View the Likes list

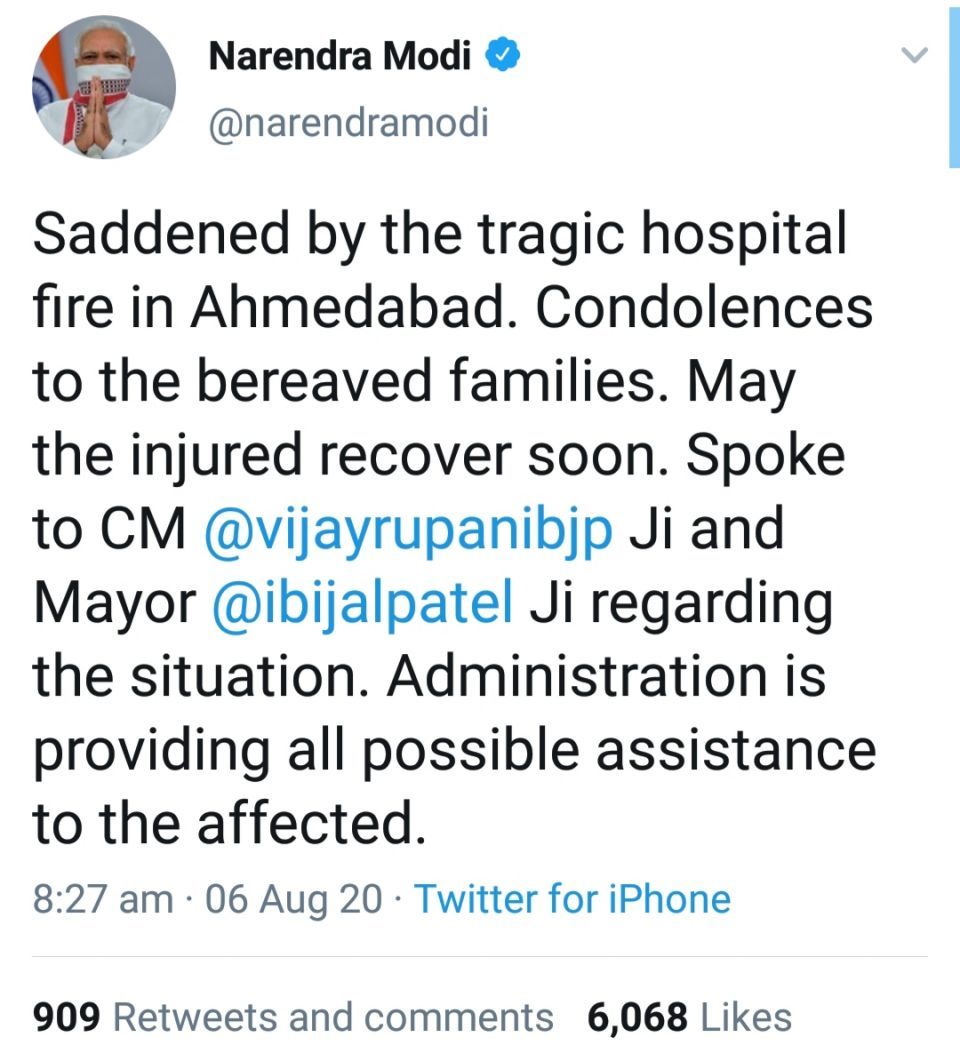(x=746, y=1018)
